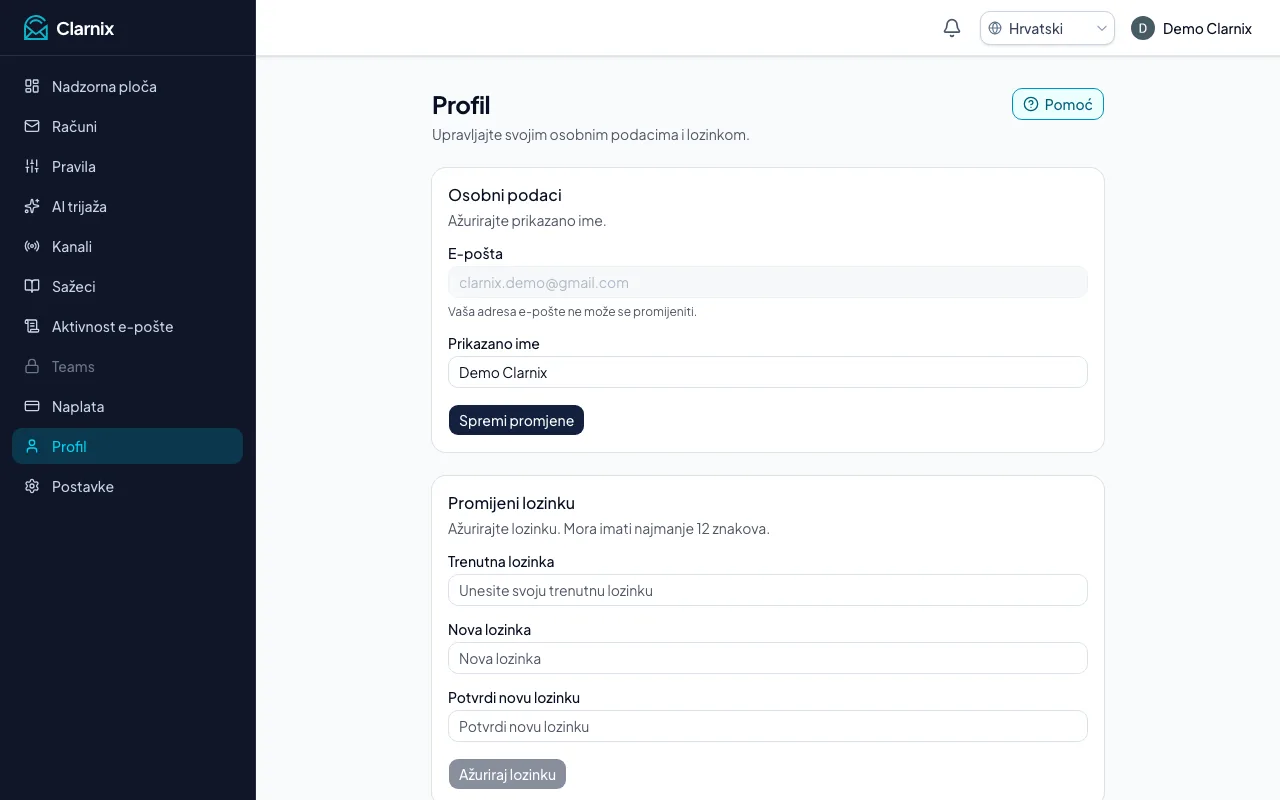Viewport: 1280px width, 800px height.
Task: Click the Pomoć help button
Action: [x=1058, y=104]
